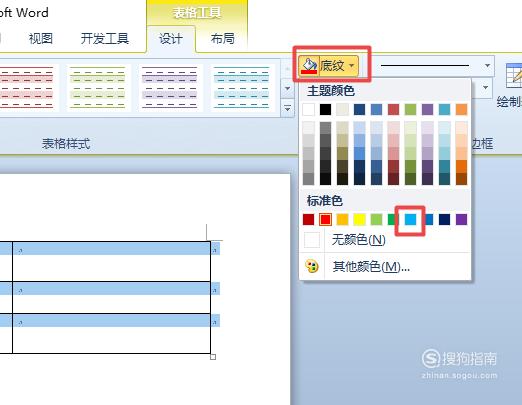Viewport: 522px width, 405px height.
Task: Choose olive green theme color swatch in top row
Action: click(410, 109)
